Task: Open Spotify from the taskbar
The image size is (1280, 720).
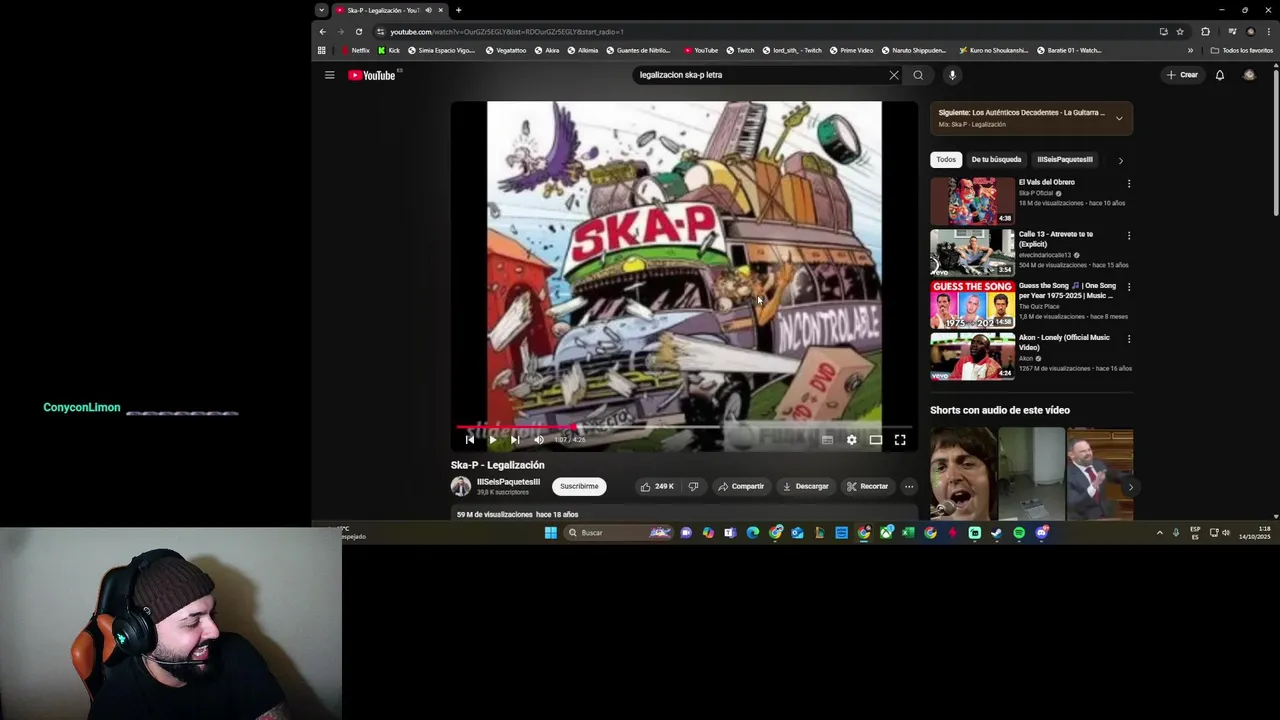Action: coord(1019,533)
